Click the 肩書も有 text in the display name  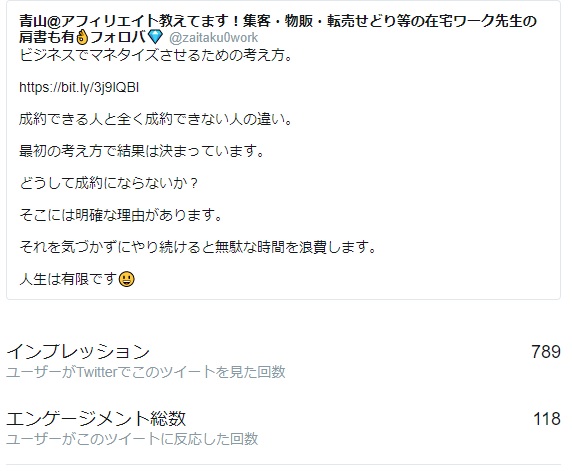47,37
